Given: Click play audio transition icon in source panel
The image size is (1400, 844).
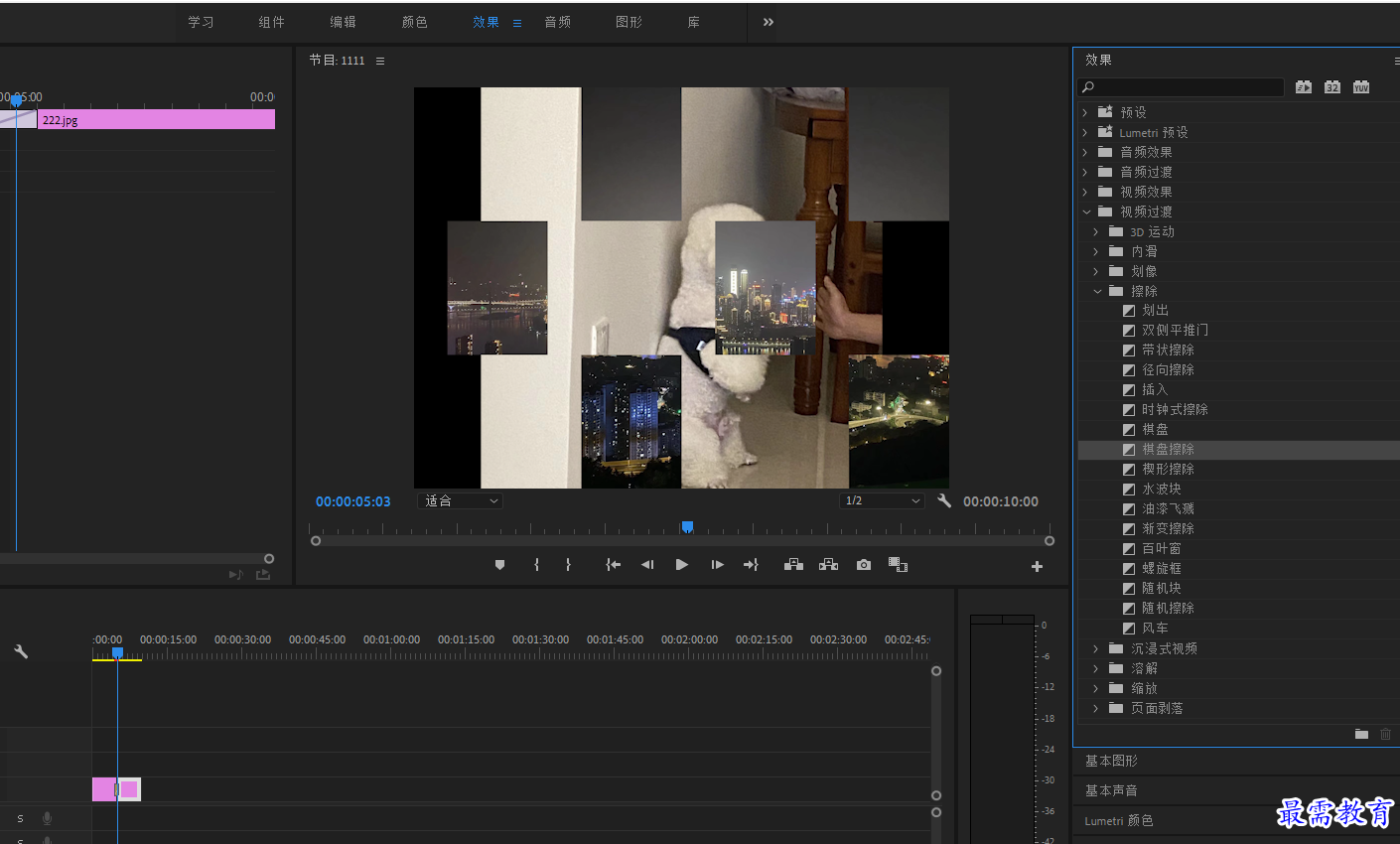Looking at the screenshot, I should click(236, 575).
